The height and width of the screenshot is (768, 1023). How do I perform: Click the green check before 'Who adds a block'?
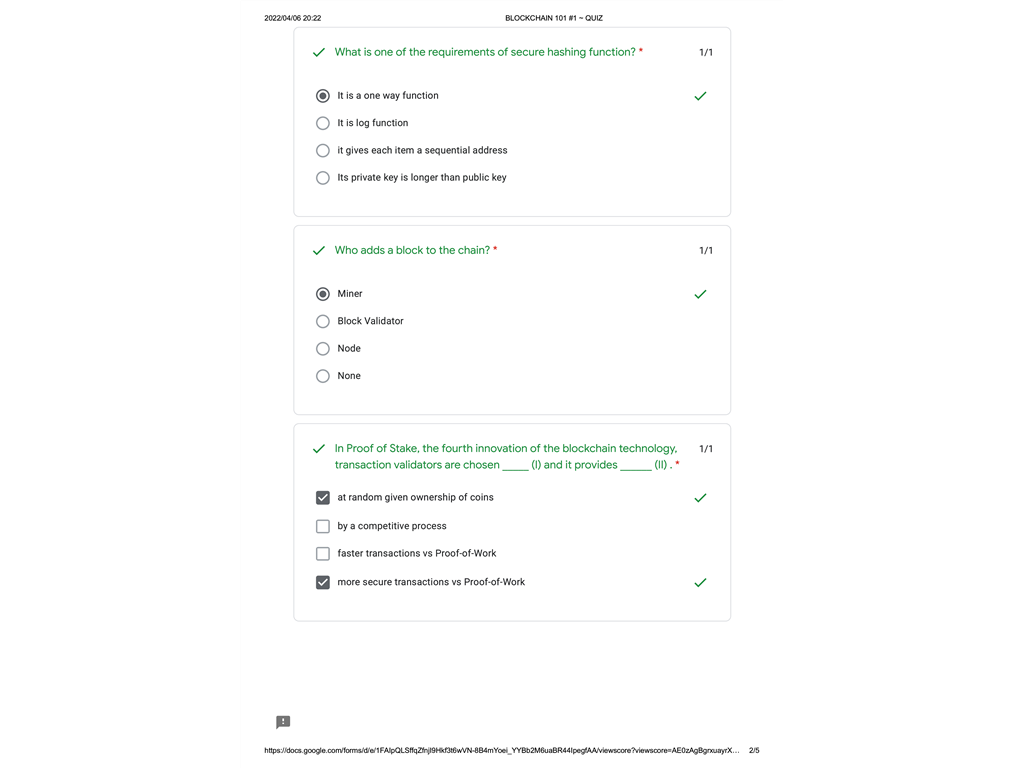tap(319, 251)
